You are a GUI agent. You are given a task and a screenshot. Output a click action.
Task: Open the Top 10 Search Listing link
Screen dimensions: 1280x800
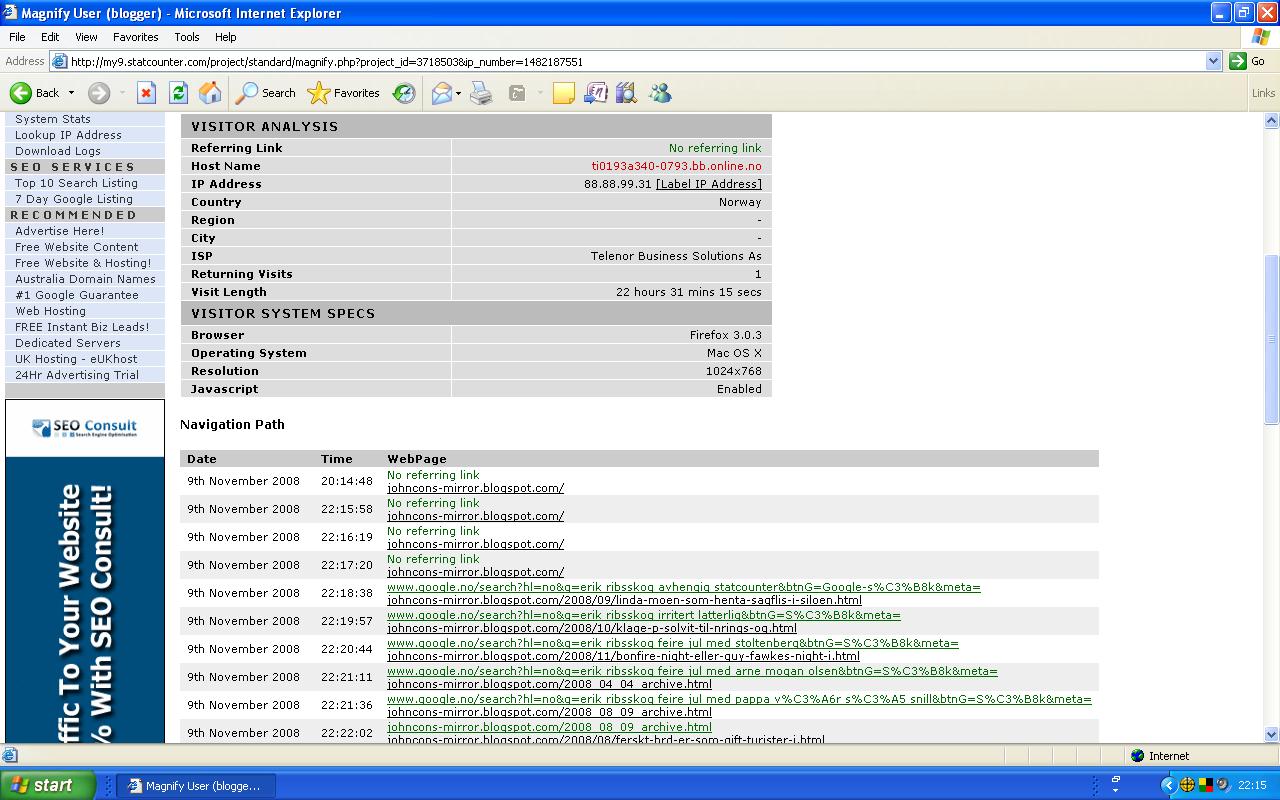point(76,183)
